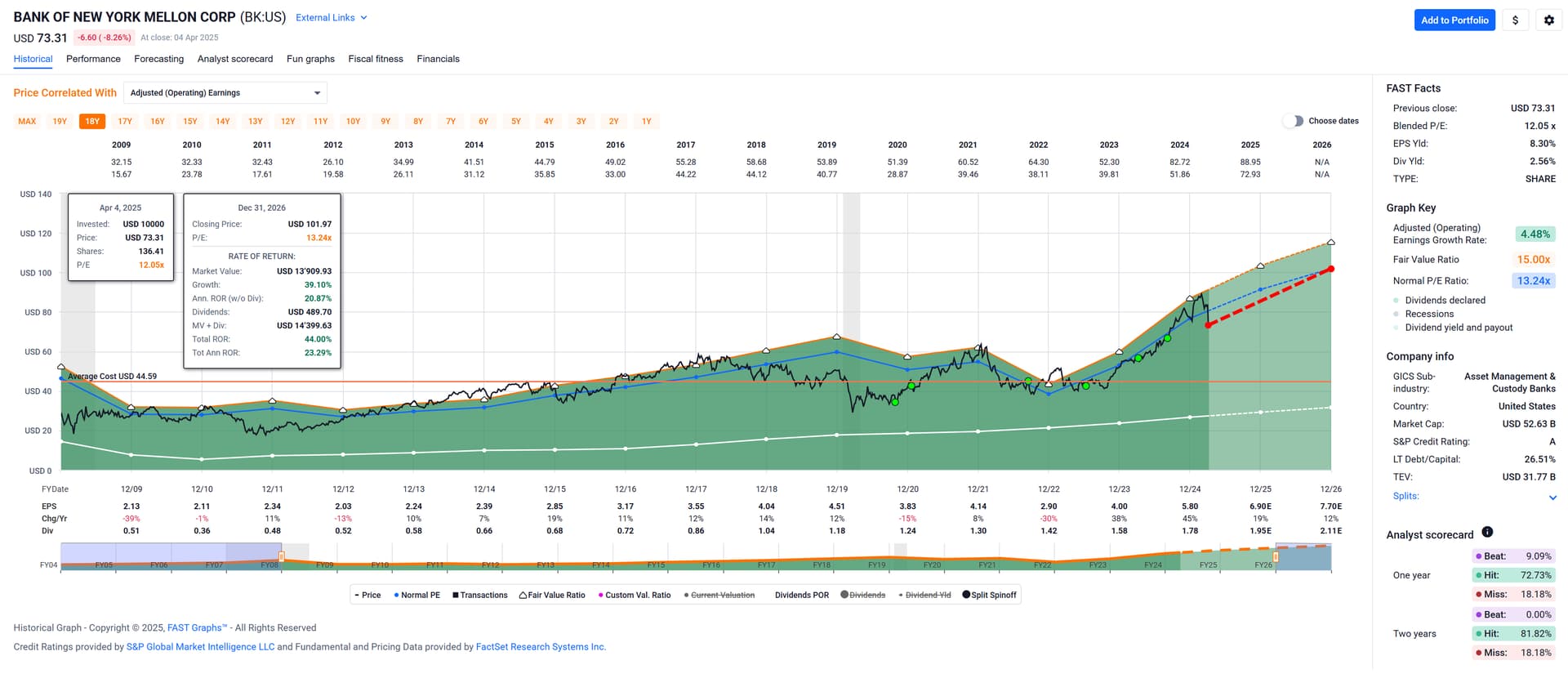Image resolution: width=1568 pixels, height=674 pixels.
Task: Select the 19Y time range
Action: click(x=60, y=121)
